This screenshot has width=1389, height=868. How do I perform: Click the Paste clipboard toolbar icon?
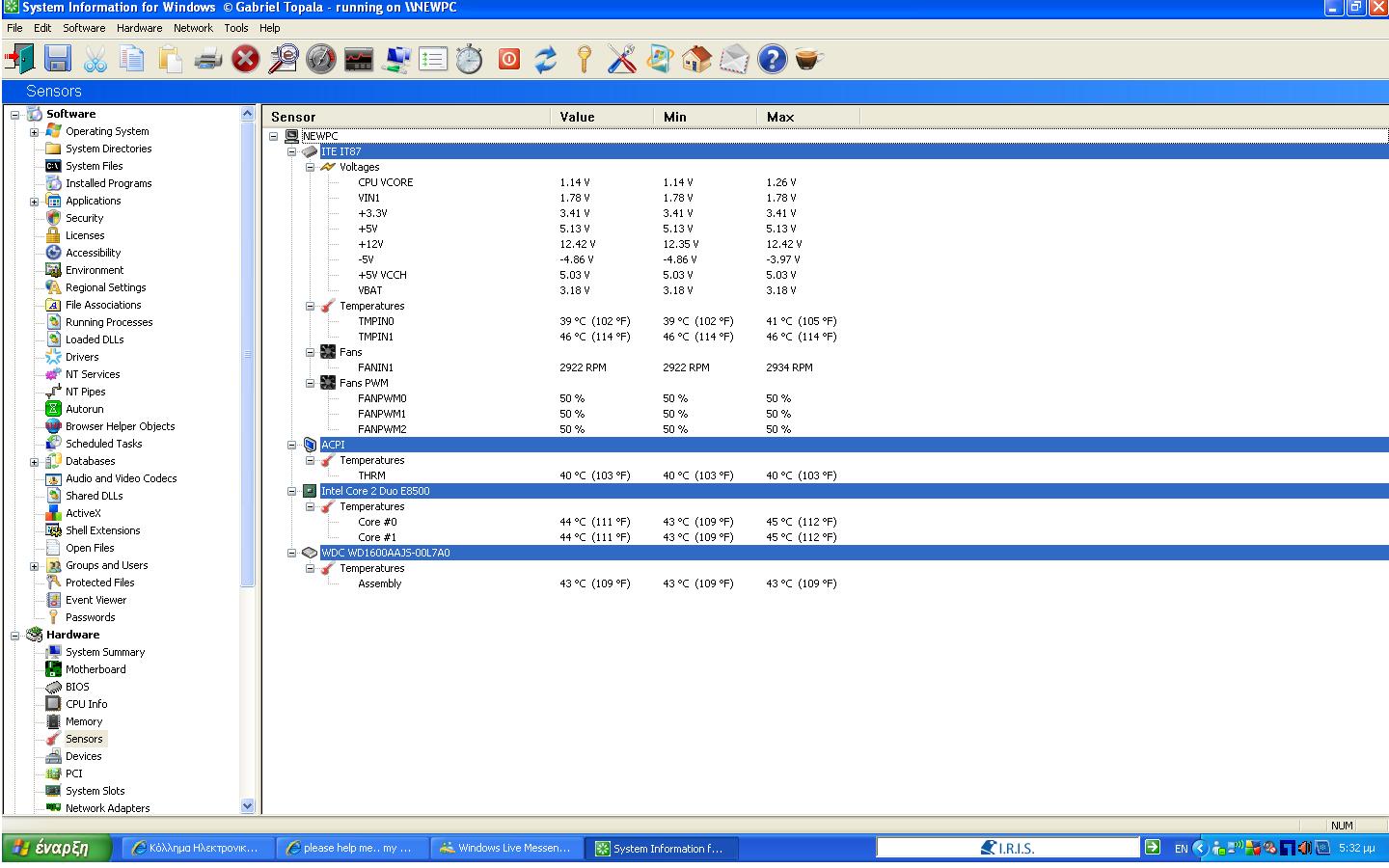click(x=170, y=60)
